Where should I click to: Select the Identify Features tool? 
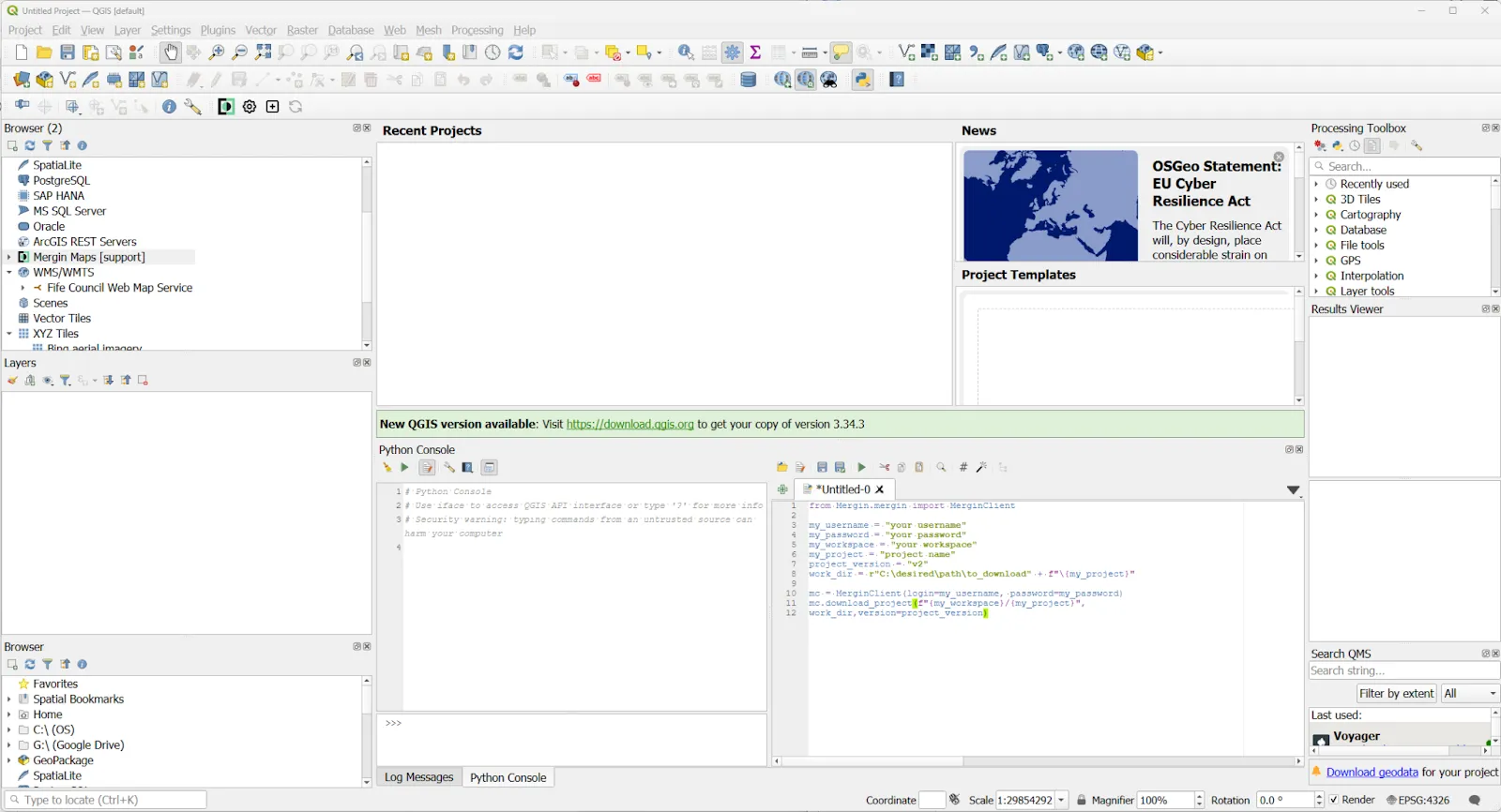687,53
